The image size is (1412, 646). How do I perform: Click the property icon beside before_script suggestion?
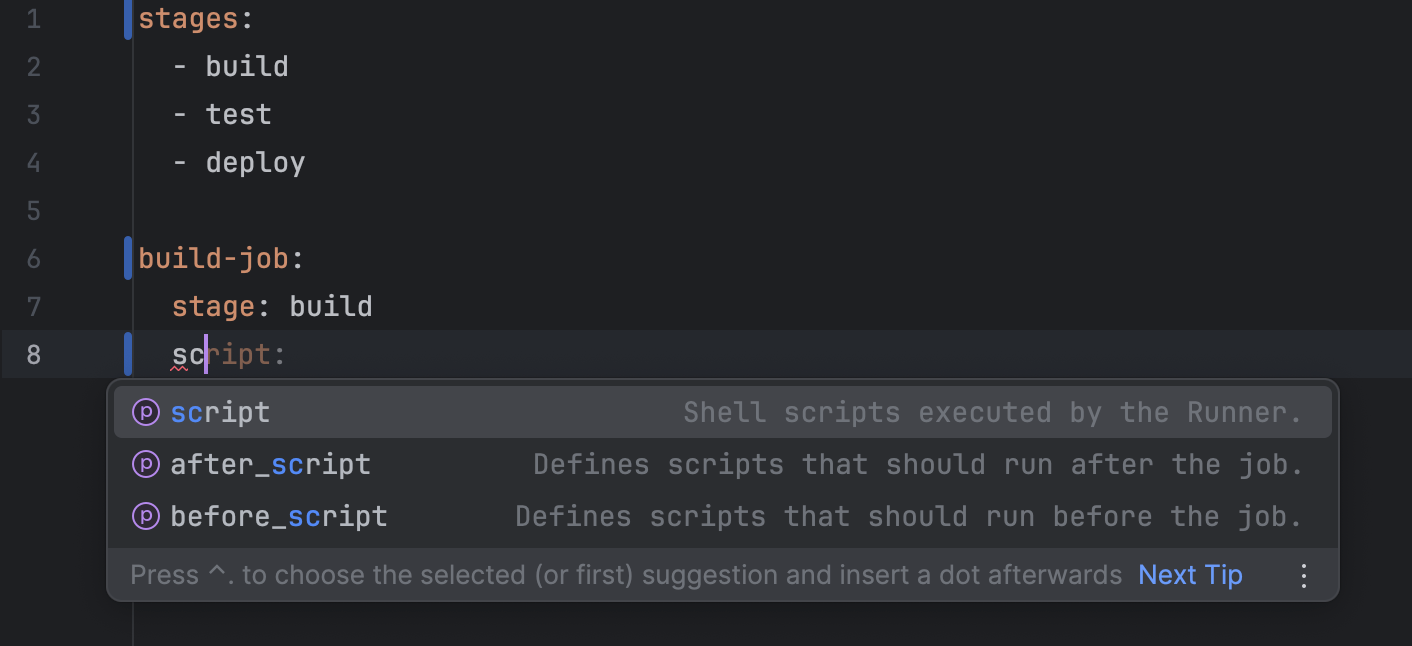(146, 516)
